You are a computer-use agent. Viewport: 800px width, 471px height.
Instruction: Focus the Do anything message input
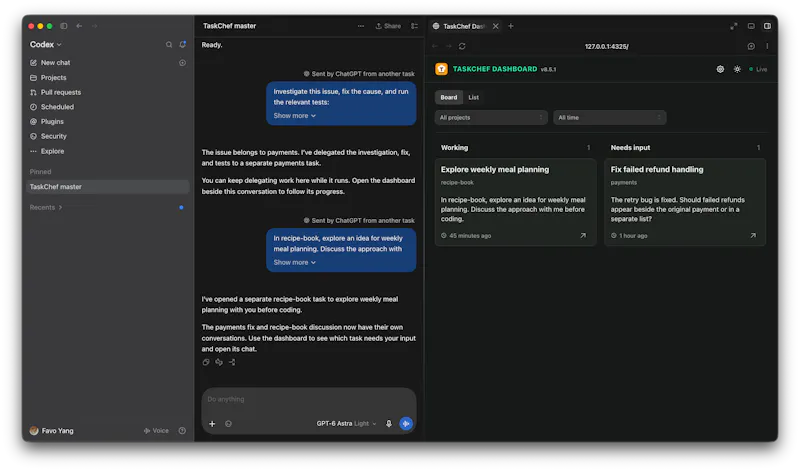coord(309,400)
